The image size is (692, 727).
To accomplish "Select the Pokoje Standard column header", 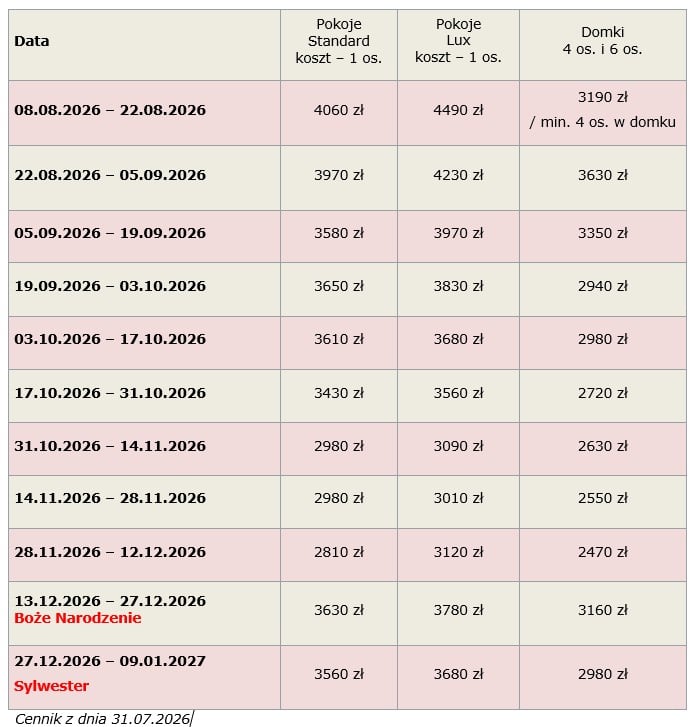I will coord(339,41).
